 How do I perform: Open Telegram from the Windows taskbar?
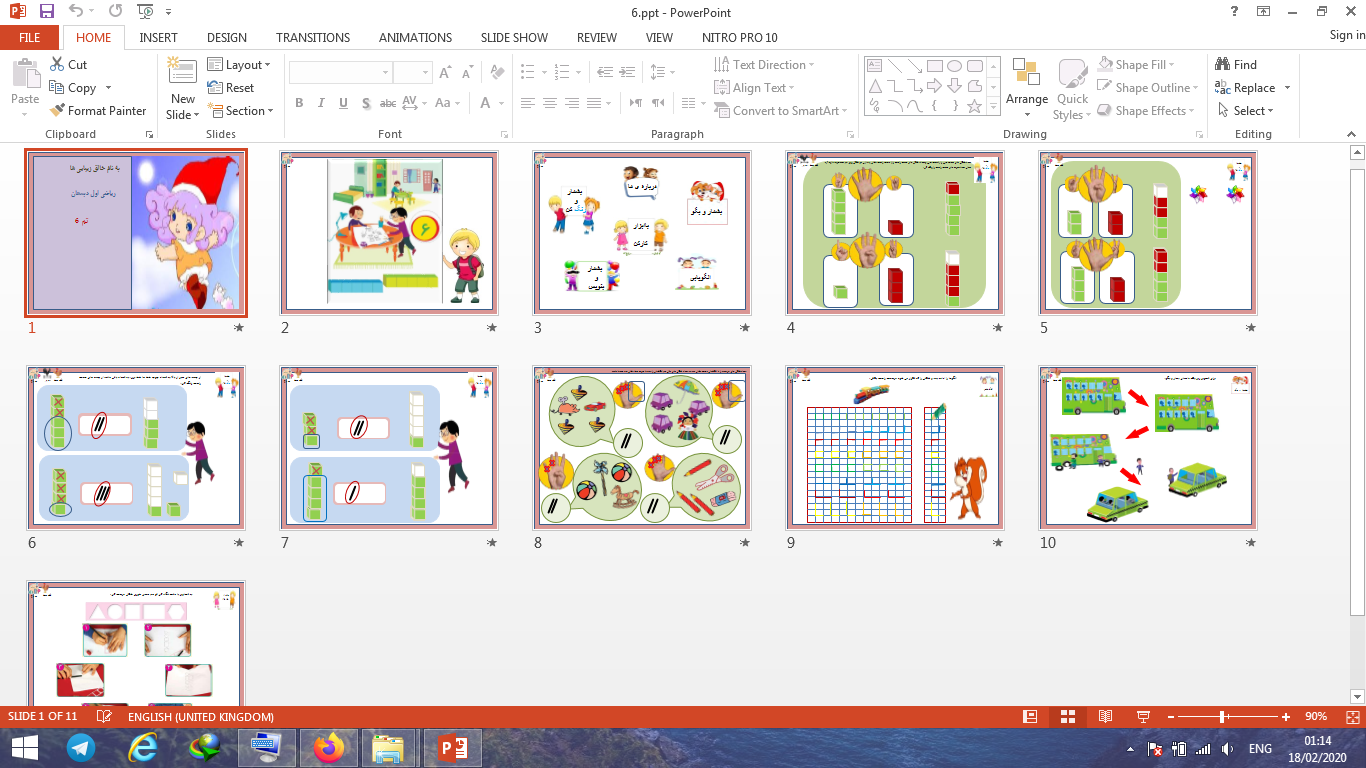[x=81, y=747]
